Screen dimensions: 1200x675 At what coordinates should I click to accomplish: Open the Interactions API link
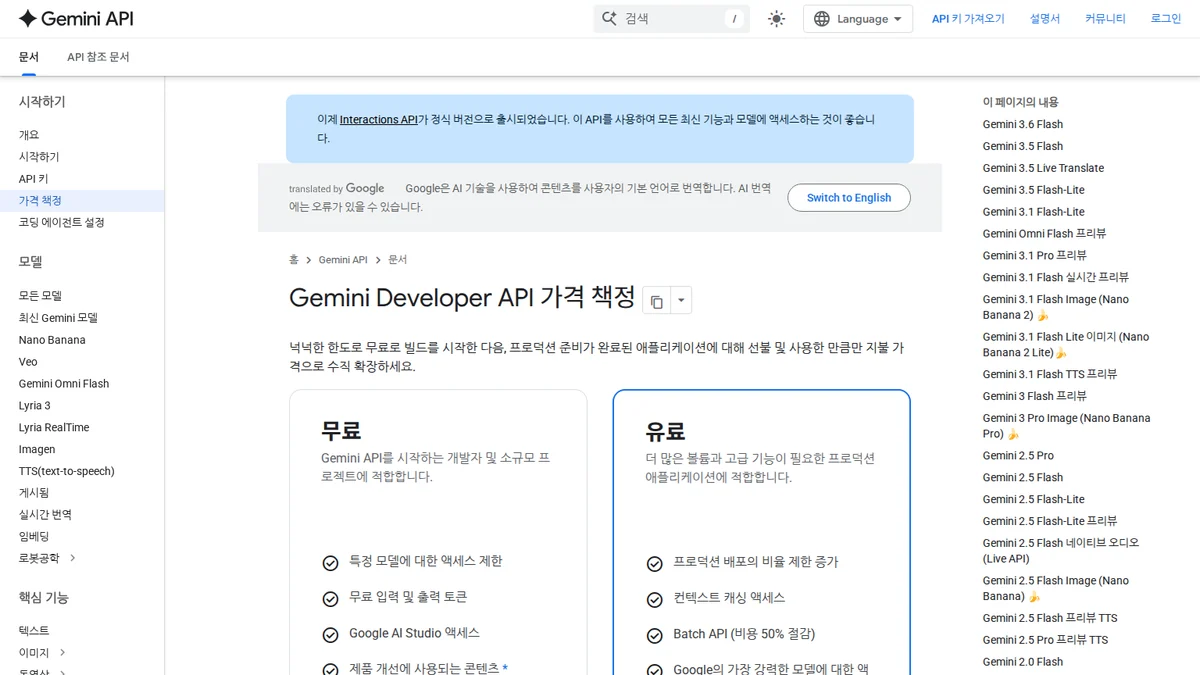379,119
